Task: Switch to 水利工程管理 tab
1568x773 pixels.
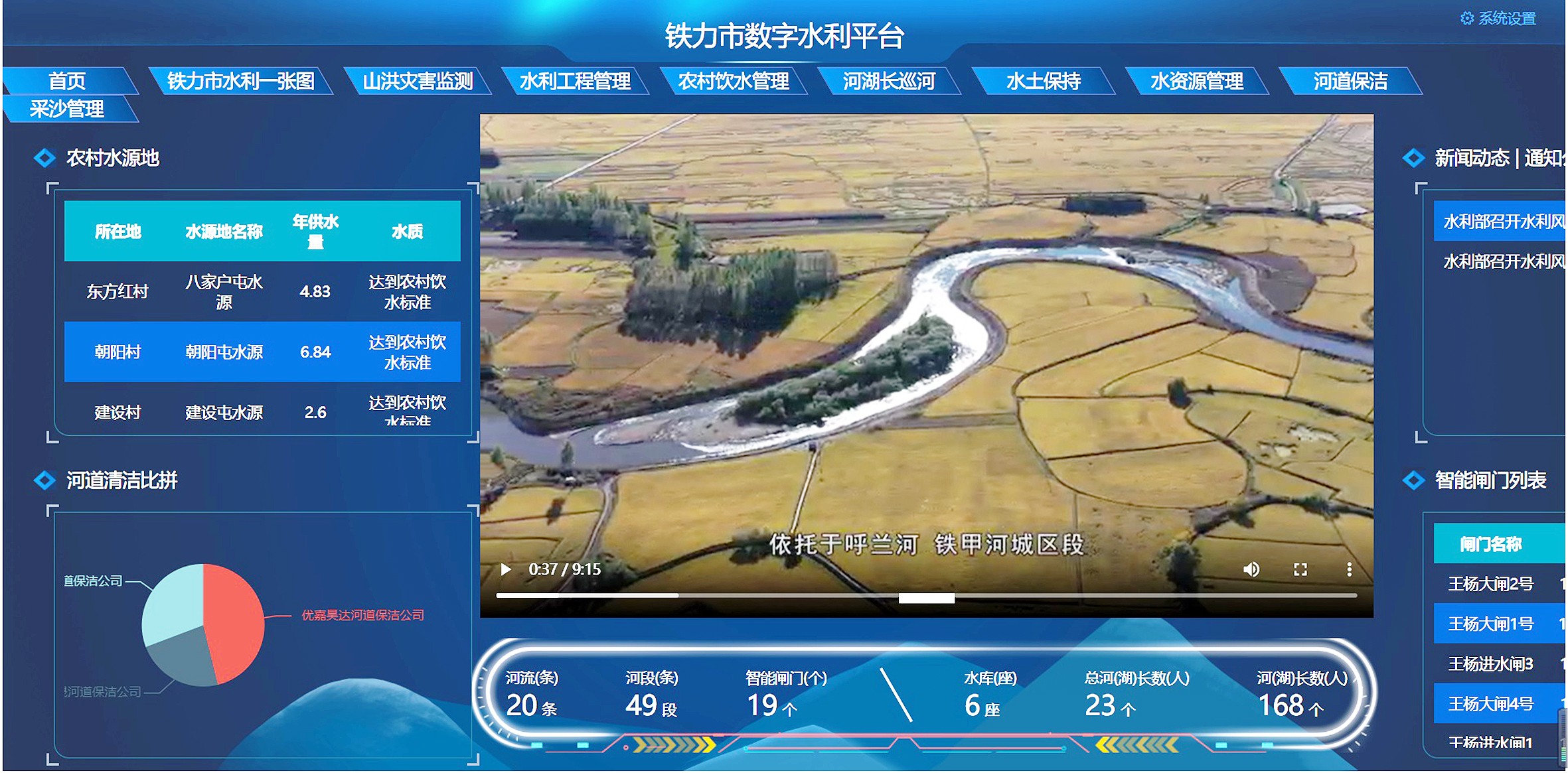Action: 575,81
